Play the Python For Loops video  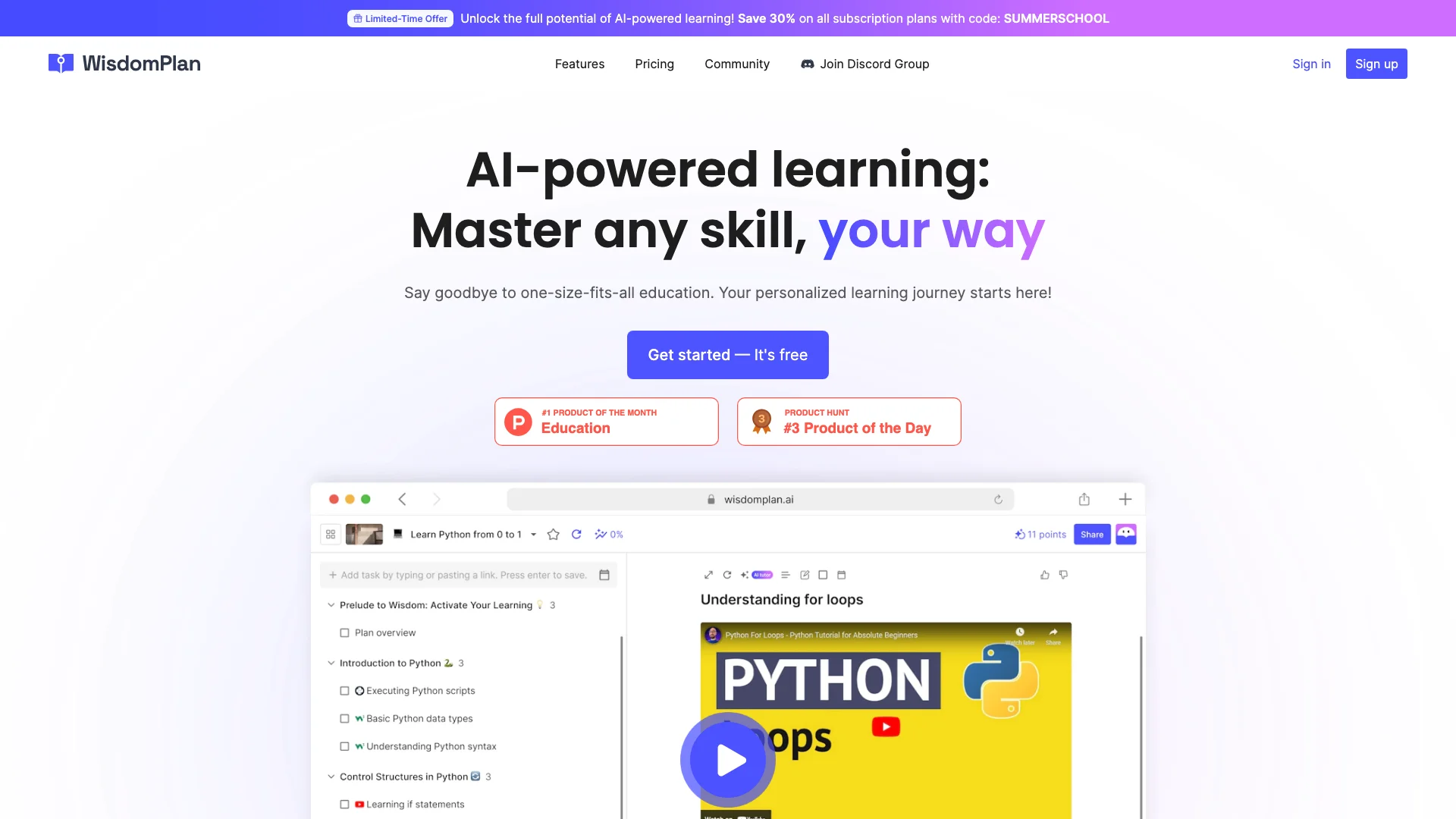pos(728,760)
